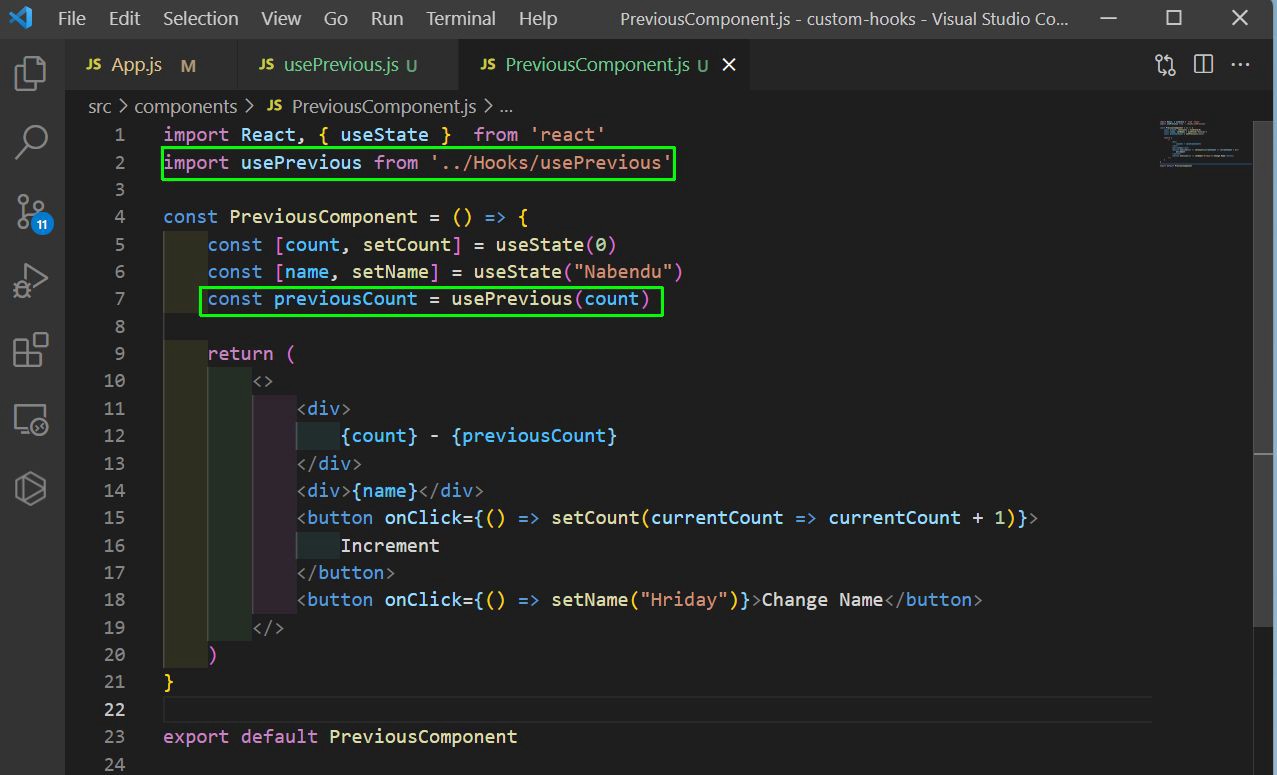Open the Remote Explorer view
Image resolution: width=1277 pixels, height=775 pixels.
tap(31, 420)
